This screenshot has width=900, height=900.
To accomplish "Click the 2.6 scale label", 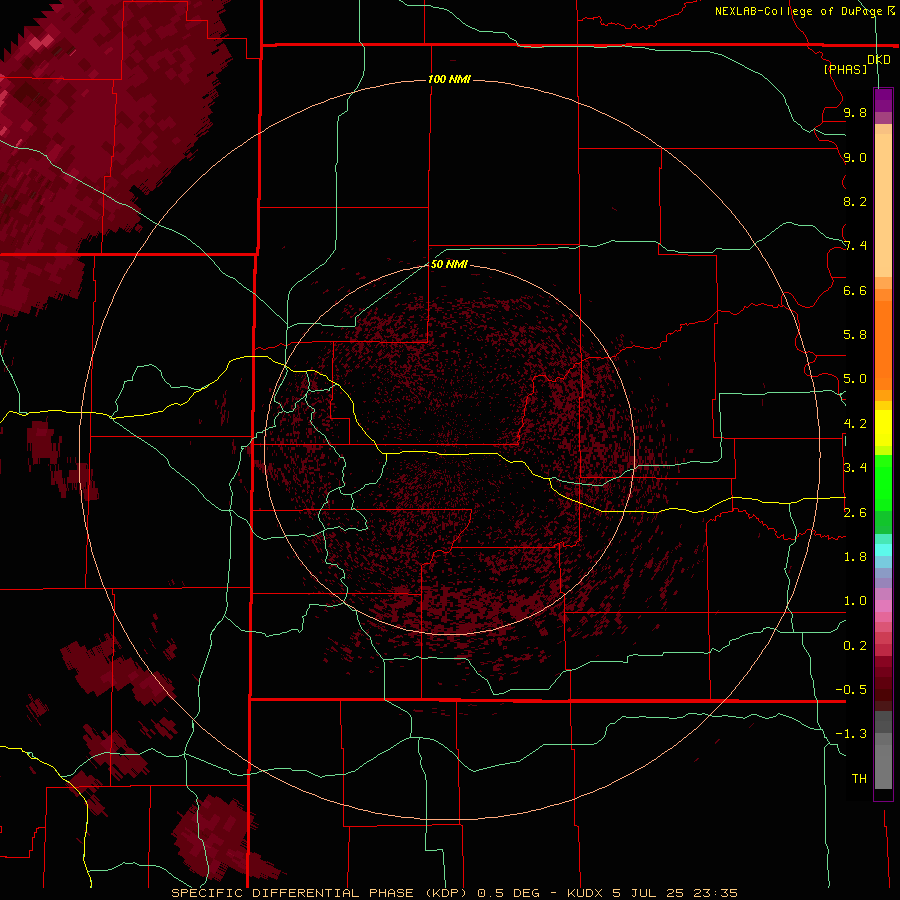I will pyautogui.click(x=855, y=512).
